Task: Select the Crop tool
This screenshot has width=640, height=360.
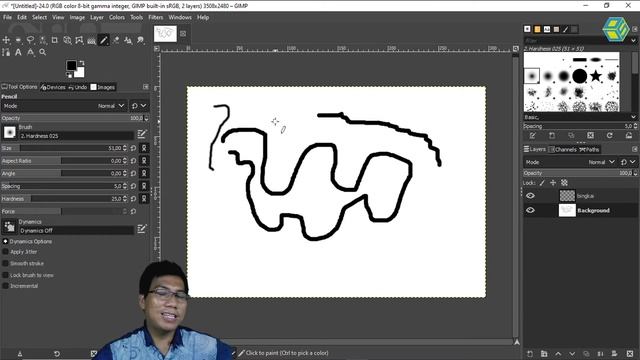Action: point(55,40)
